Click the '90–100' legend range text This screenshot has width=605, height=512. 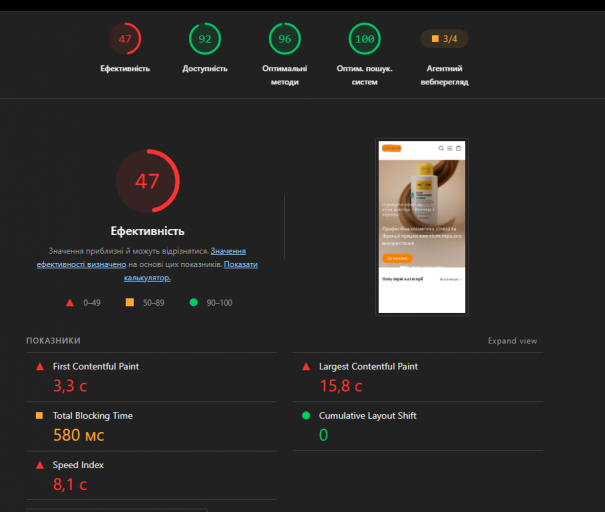click(220, 303)
